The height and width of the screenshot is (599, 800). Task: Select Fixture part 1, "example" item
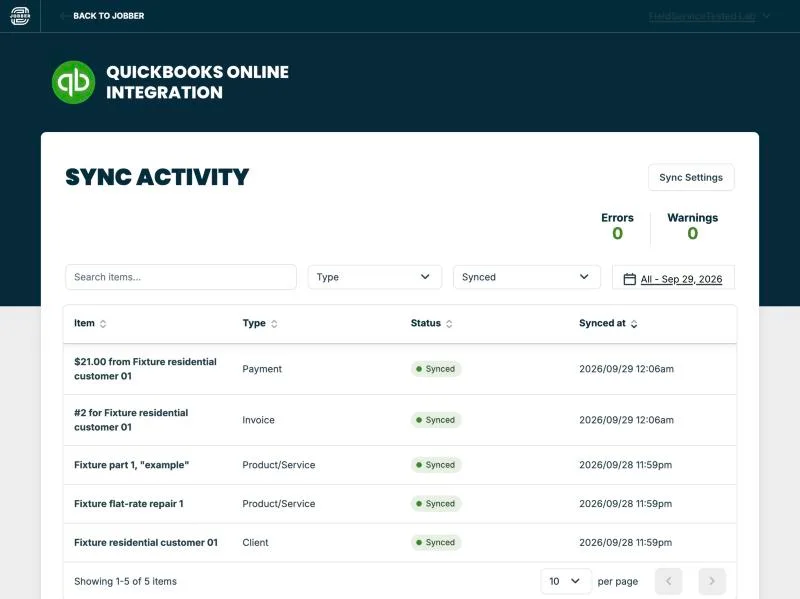click(132, 465)
